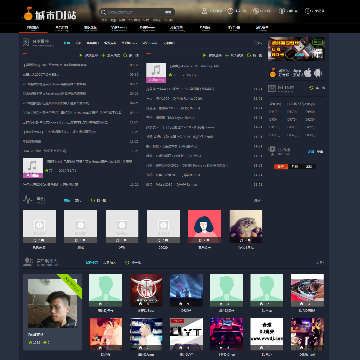The image size is (360, 360).
Task: Click the Android app download icon
Action: click(x=318, y=72)
